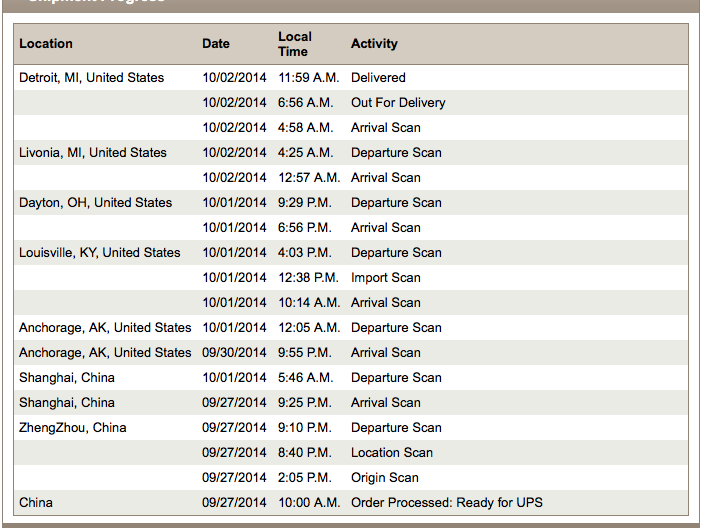The image size is (705, 532).
Task: Select ZhengZhou, China location cell
Action: pyautogui.click(x=72, y=427)
